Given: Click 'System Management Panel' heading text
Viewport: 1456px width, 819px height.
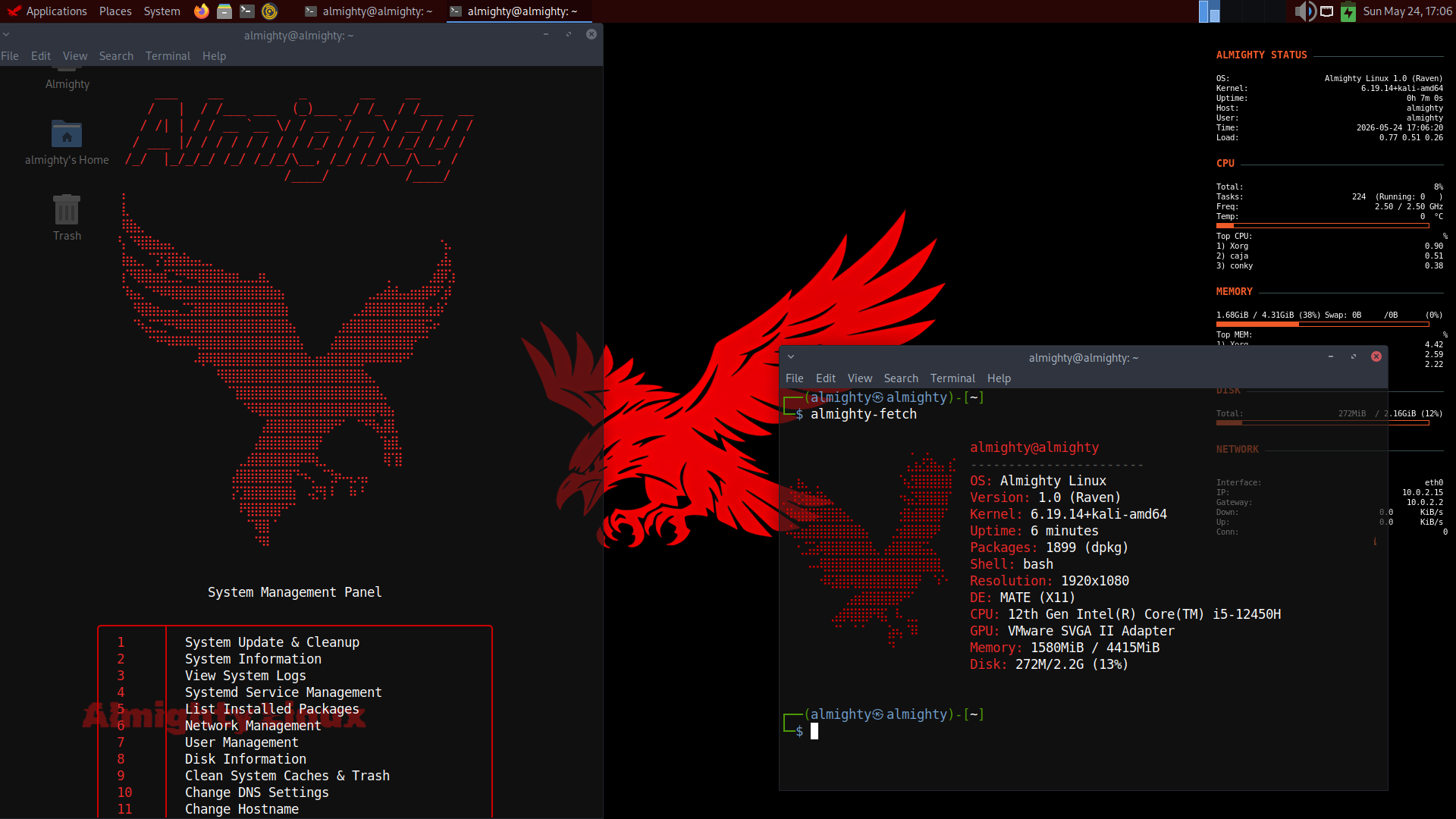Looking at the screenshot, I should pyautogui.click(x=295, y=592).
